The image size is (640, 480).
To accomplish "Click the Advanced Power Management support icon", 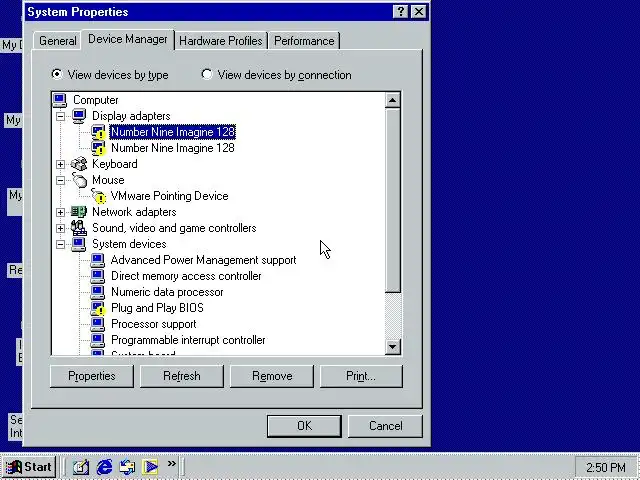I will (x=98, y=260).
